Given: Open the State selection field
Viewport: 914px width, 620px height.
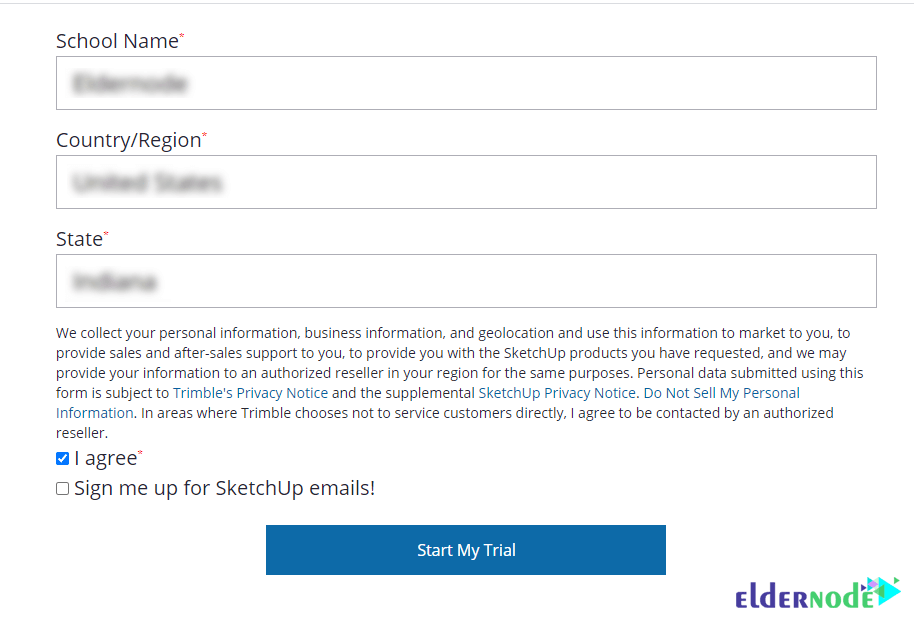Looking at the screenshot, I should click(x=466, y=281).
